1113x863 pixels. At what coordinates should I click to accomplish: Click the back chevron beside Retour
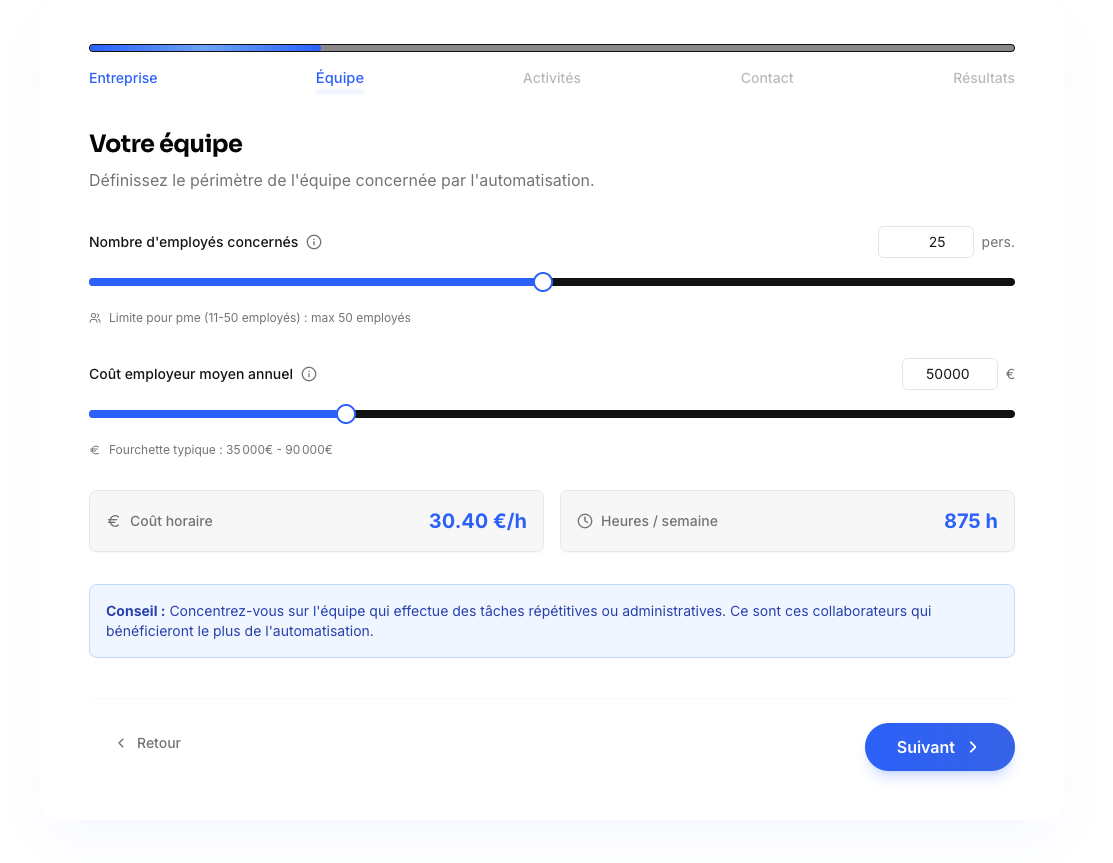coord(121,743)
